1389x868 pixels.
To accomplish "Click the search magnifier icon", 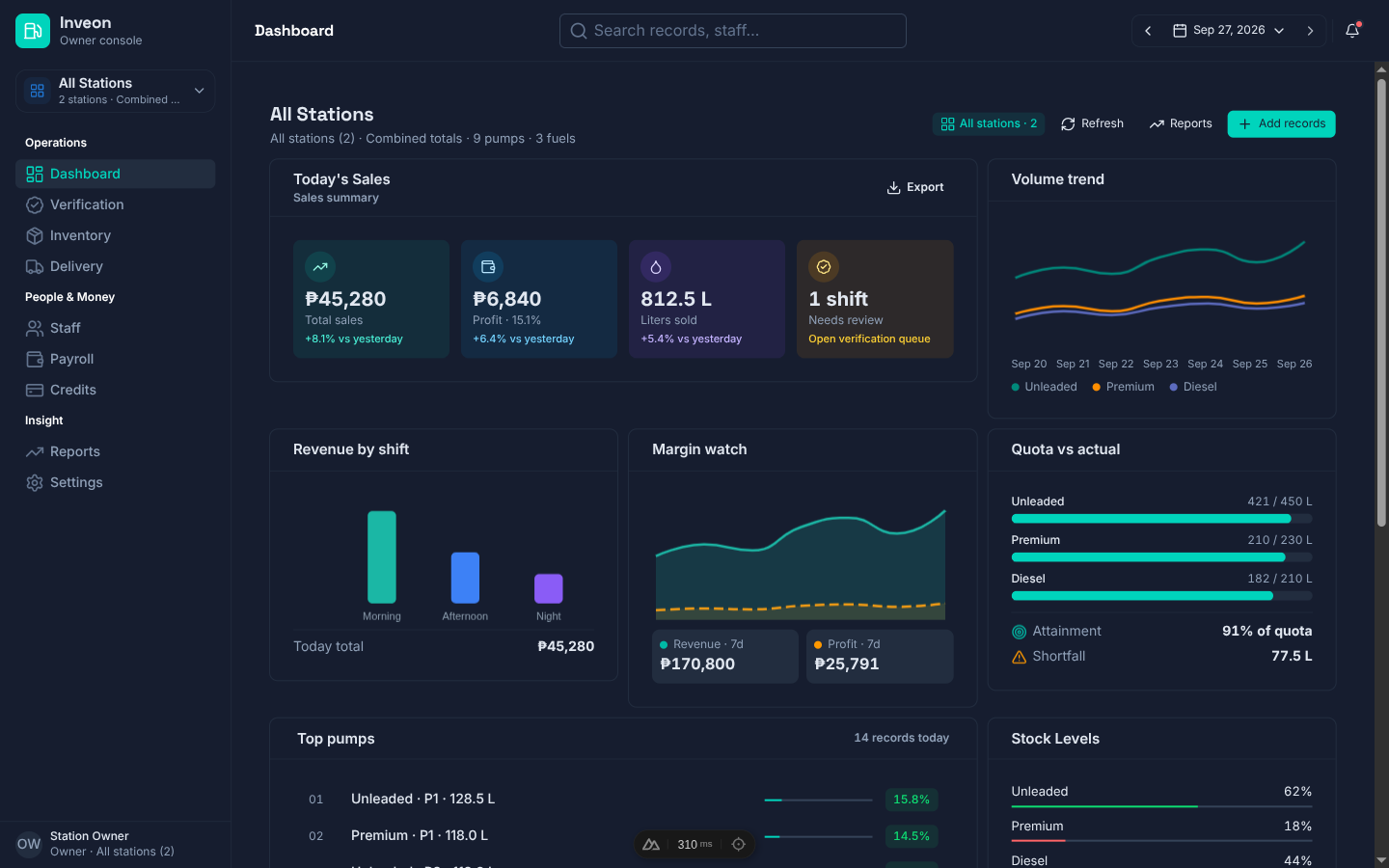I will [578, 31].
